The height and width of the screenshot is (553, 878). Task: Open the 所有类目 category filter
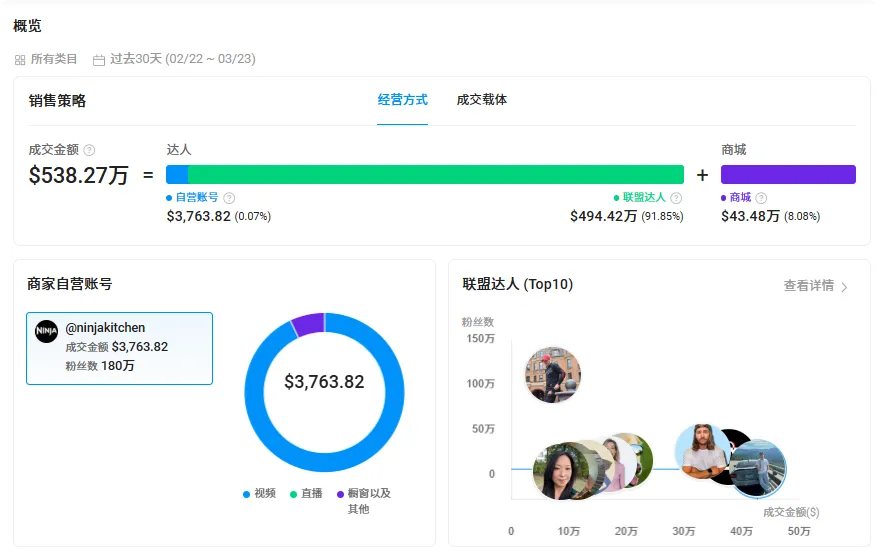coord(53,59)
